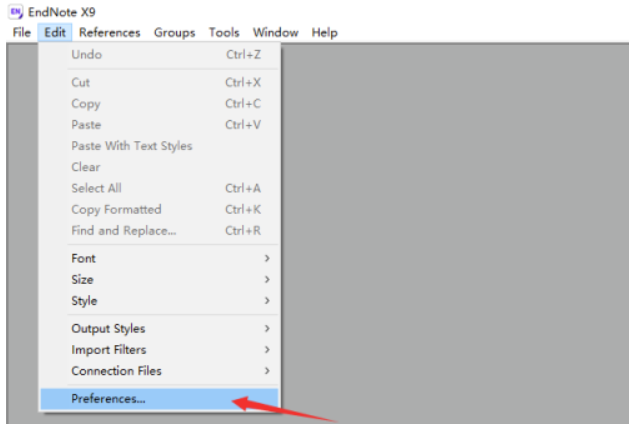This screenshot has width=629, height=425.
Task: Open Preferences from Edit menu
Action: (x=159, y=399)
